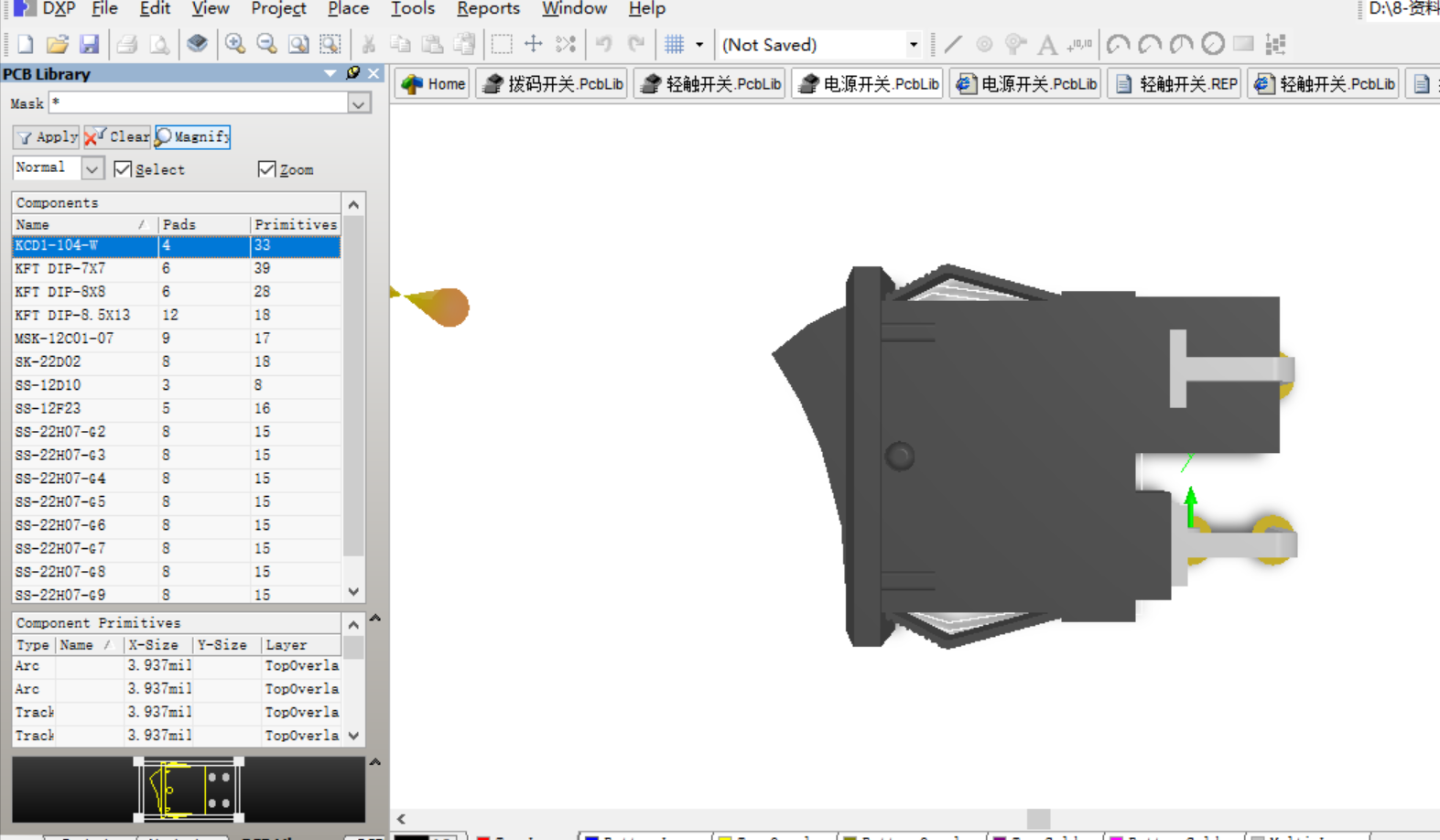The image size is (1440, 840).
Task: Toggle the Zoom checkbox
Action: point(266,169)
